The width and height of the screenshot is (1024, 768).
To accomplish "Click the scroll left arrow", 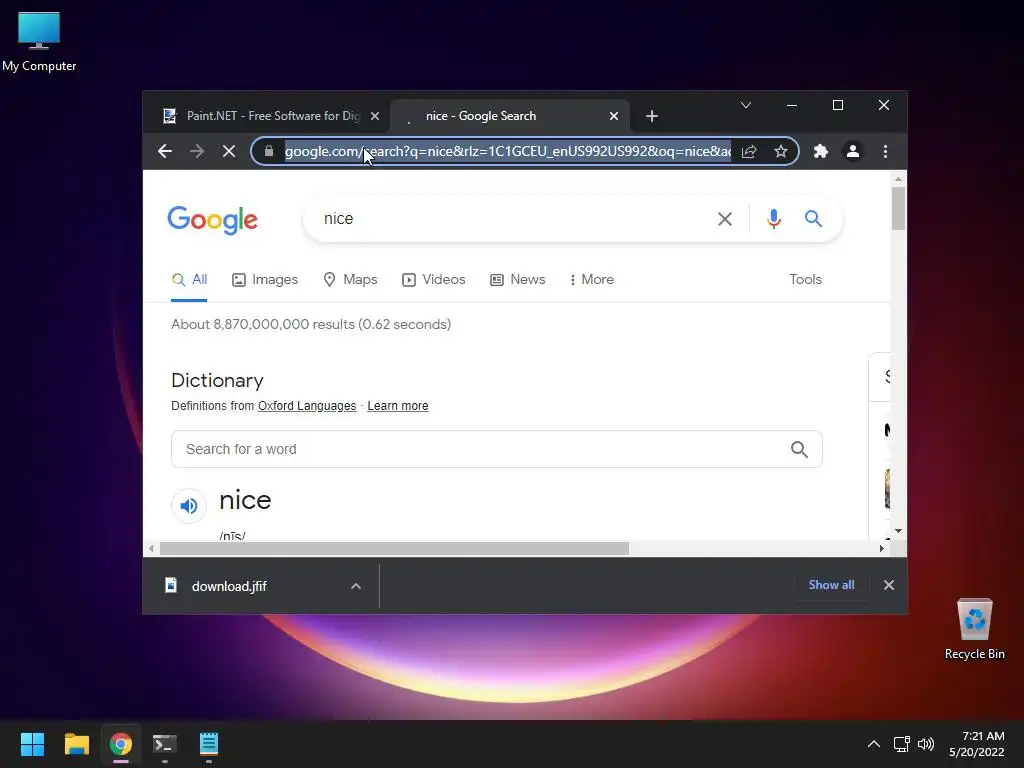I will (152, 549).
